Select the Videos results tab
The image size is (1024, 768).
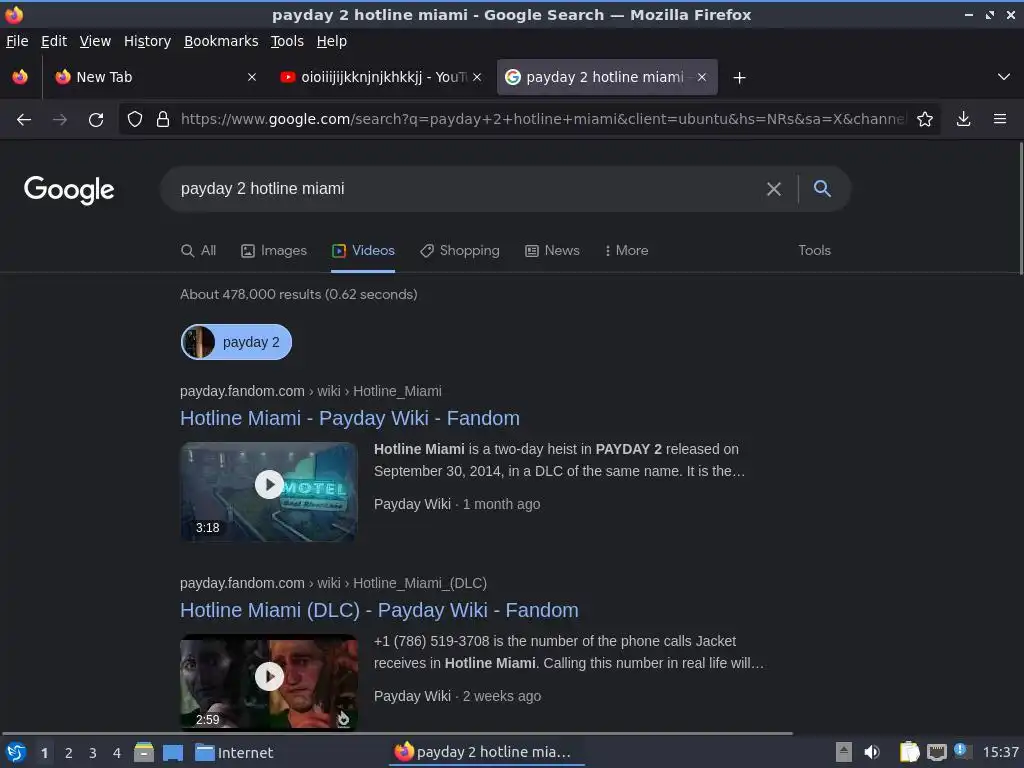[x=363, y=251]
